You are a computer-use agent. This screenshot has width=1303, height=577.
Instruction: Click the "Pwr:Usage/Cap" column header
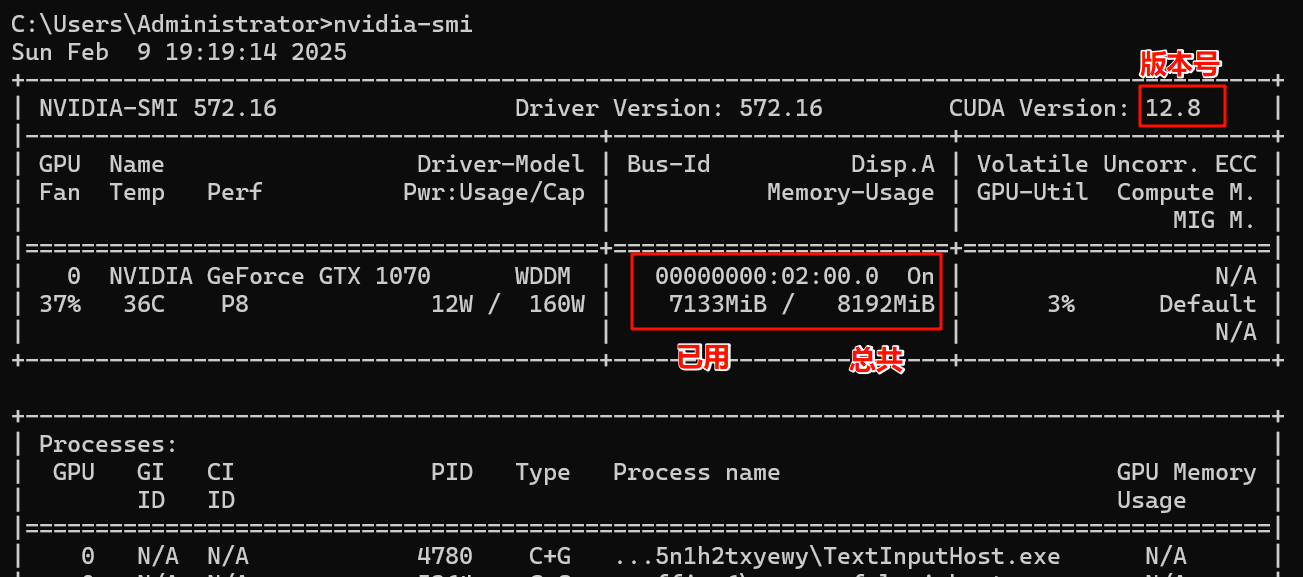point(493,192)
